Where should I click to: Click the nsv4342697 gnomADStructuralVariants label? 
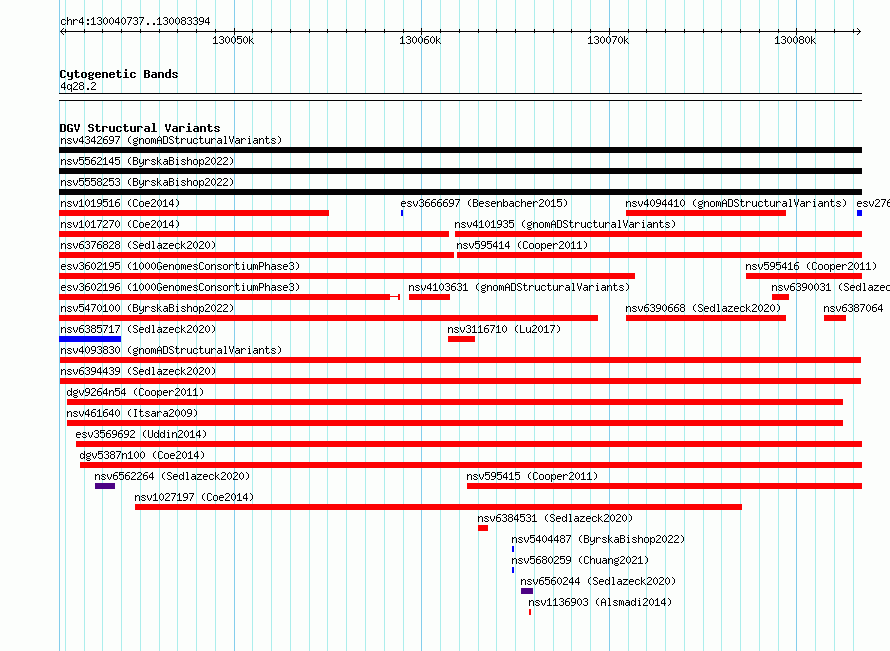tap(171, 140)
